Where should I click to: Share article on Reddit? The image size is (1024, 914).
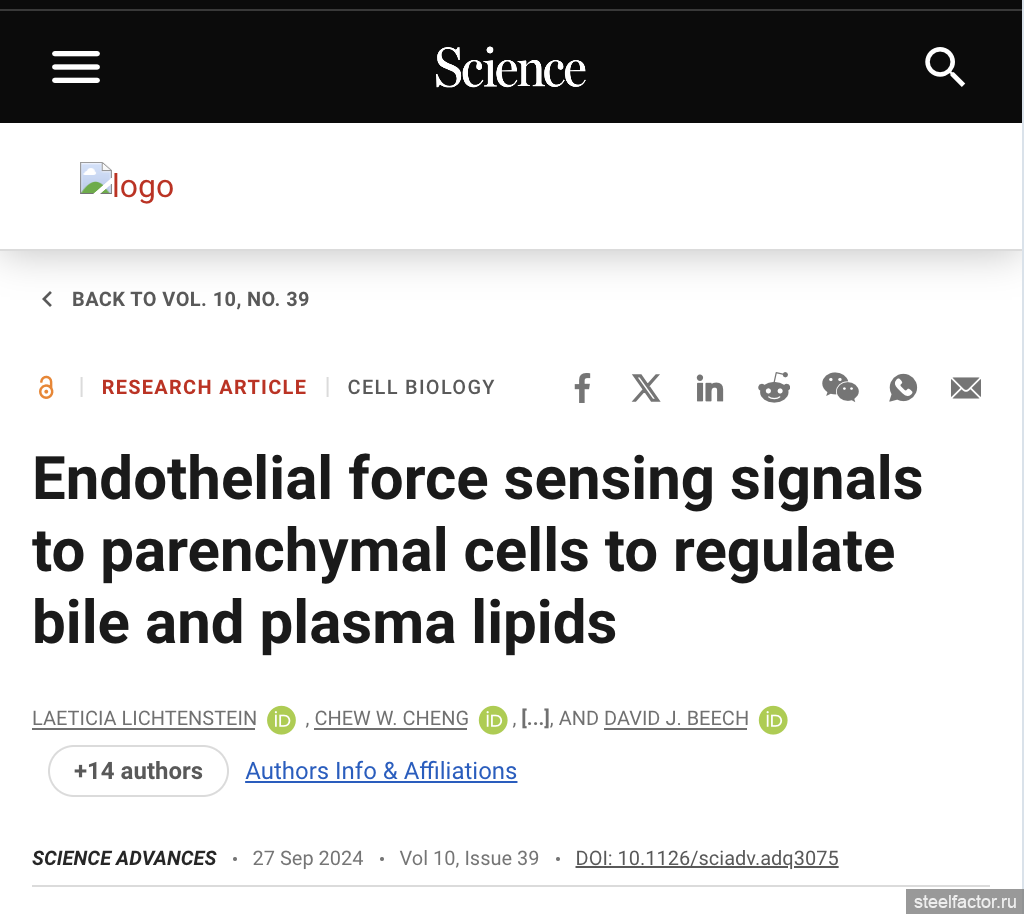coord(774,387)
